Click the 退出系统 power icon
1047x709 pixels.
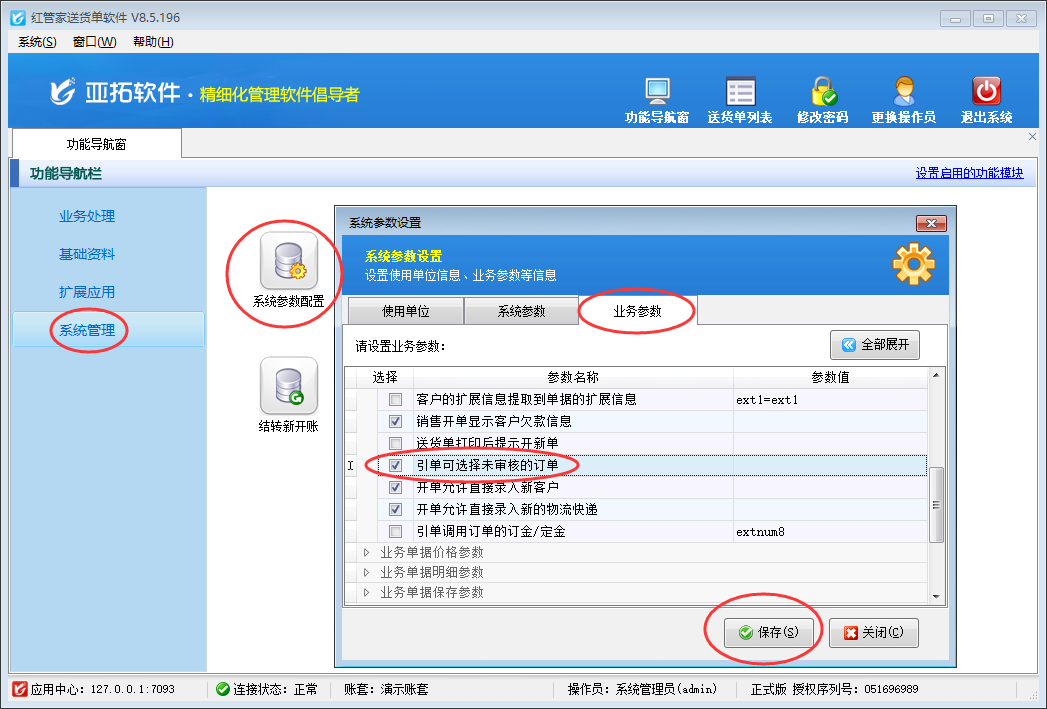point(986,92)
